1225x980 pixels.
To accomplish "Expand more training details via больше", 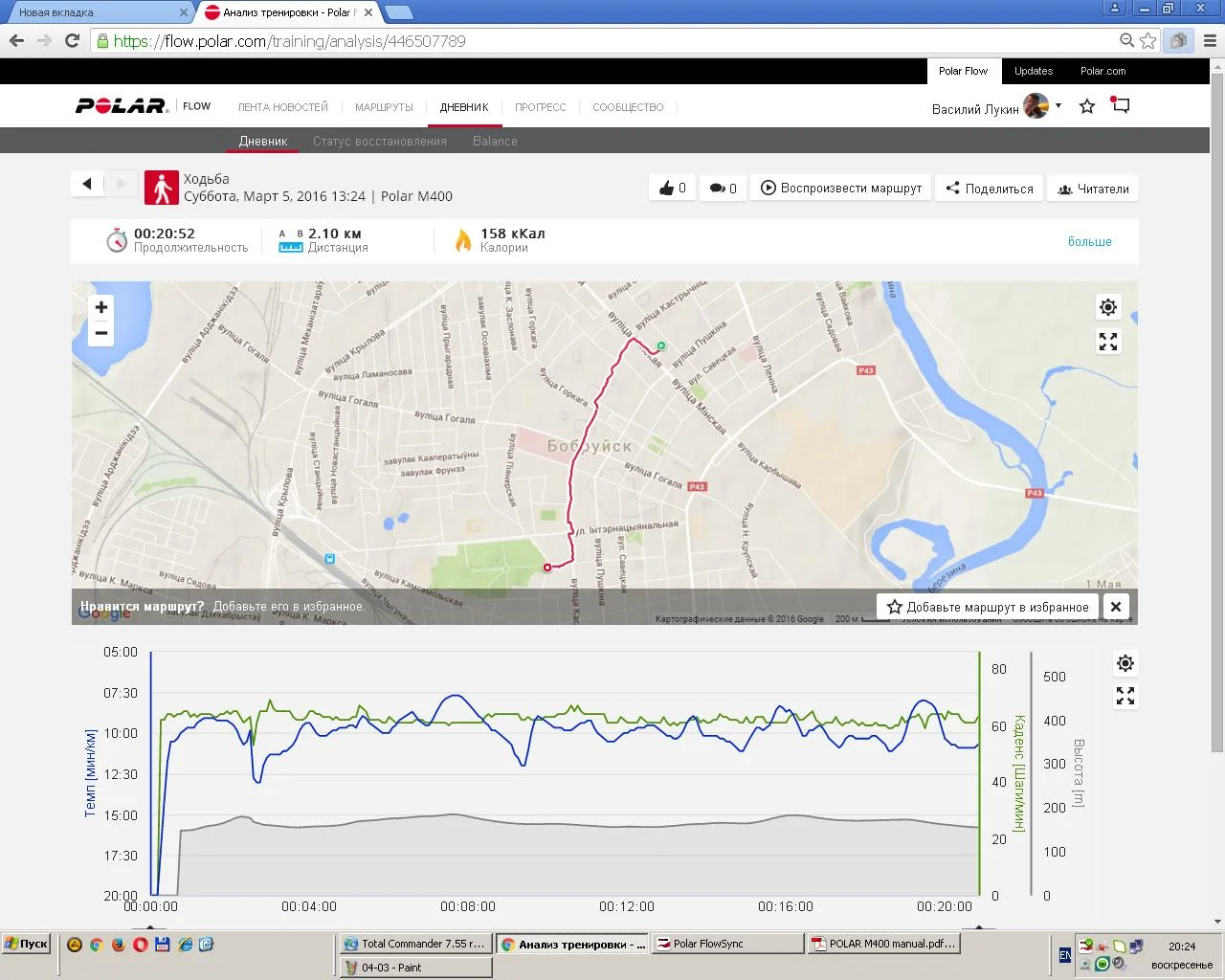I will pos(1089,242).
